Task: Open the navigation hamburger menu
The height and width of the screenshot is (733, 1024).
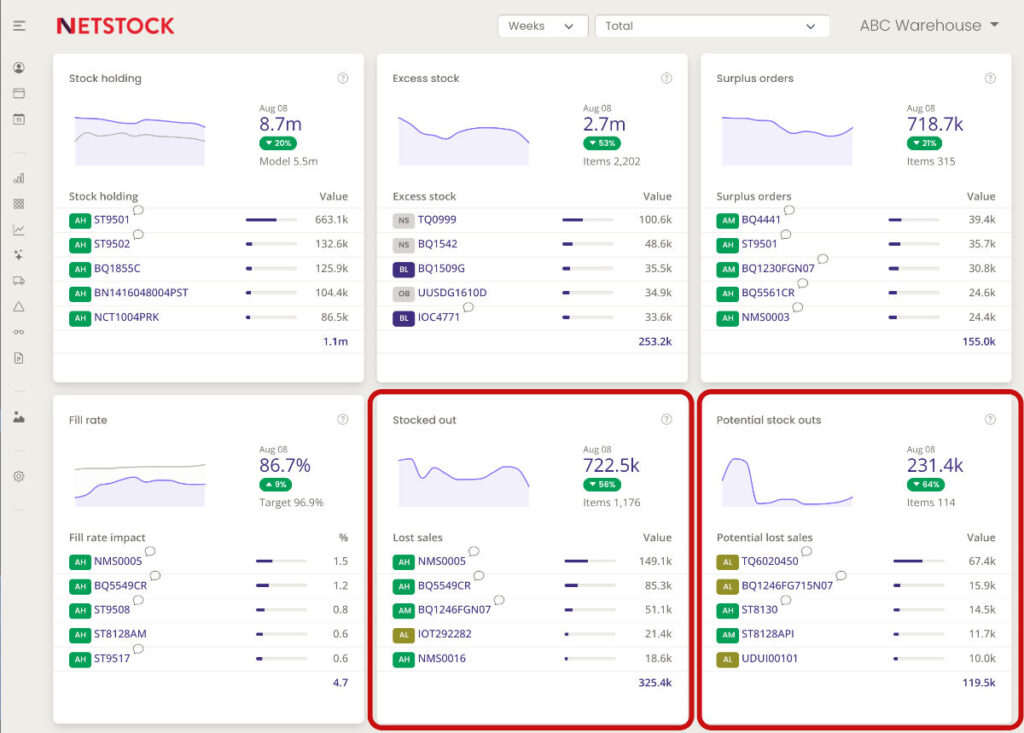Action: pos(17,25)
